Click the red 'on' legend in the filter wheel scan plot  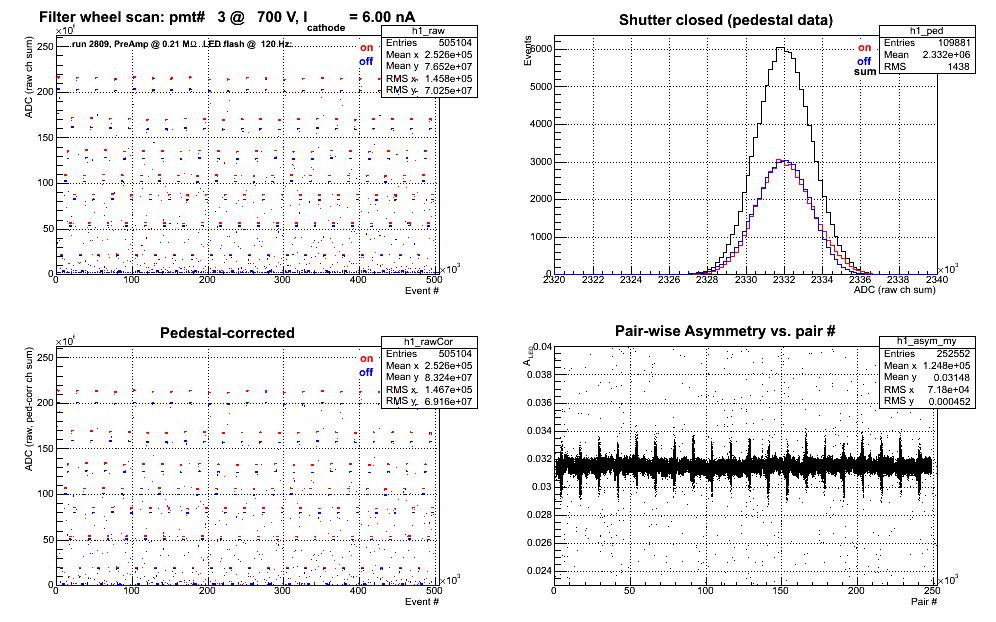(367, 48)
